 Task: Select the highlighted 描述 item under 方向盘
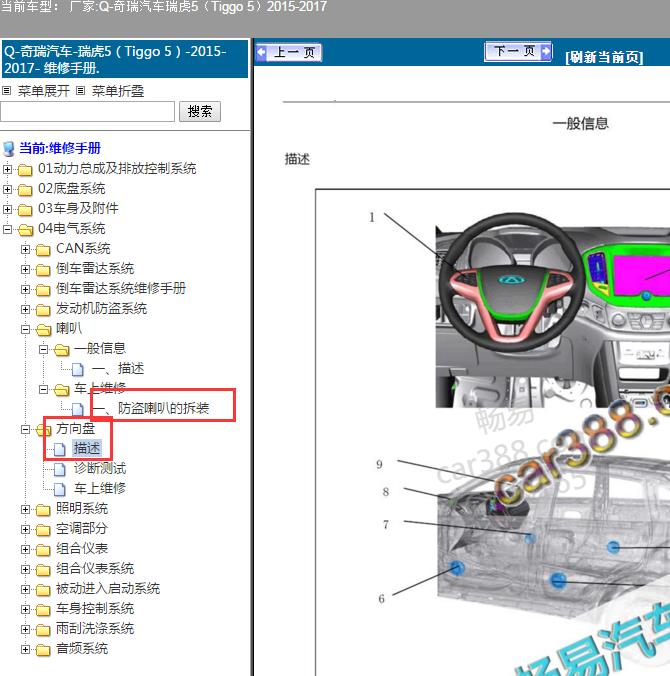(x=87, y=448)
